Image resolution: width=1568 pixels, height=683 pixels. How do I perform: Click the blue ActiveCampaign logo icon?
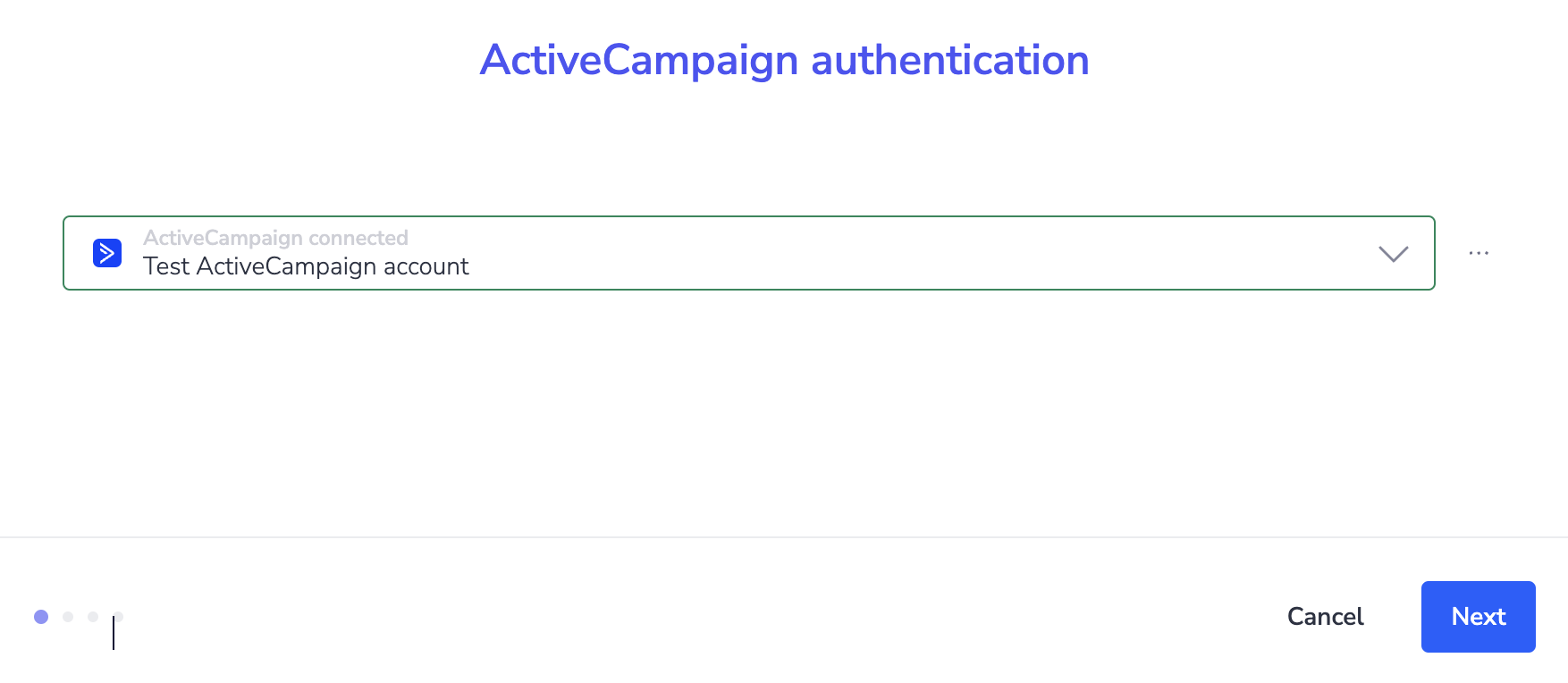(107, 253)
